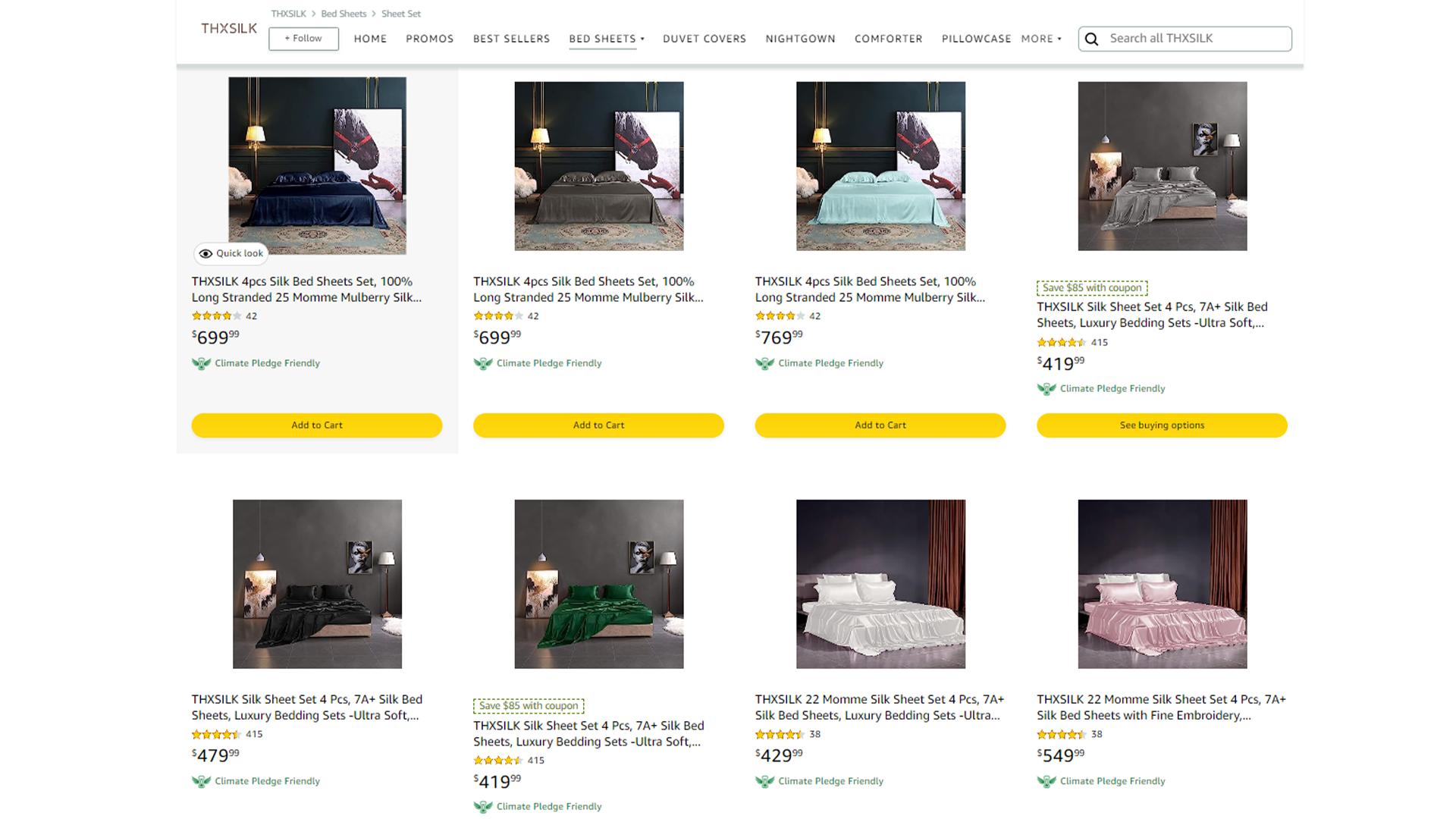The height and width of the screenshot is (819, 1456).
Task: Follow the THXSILK store
Action: point(303,39)
